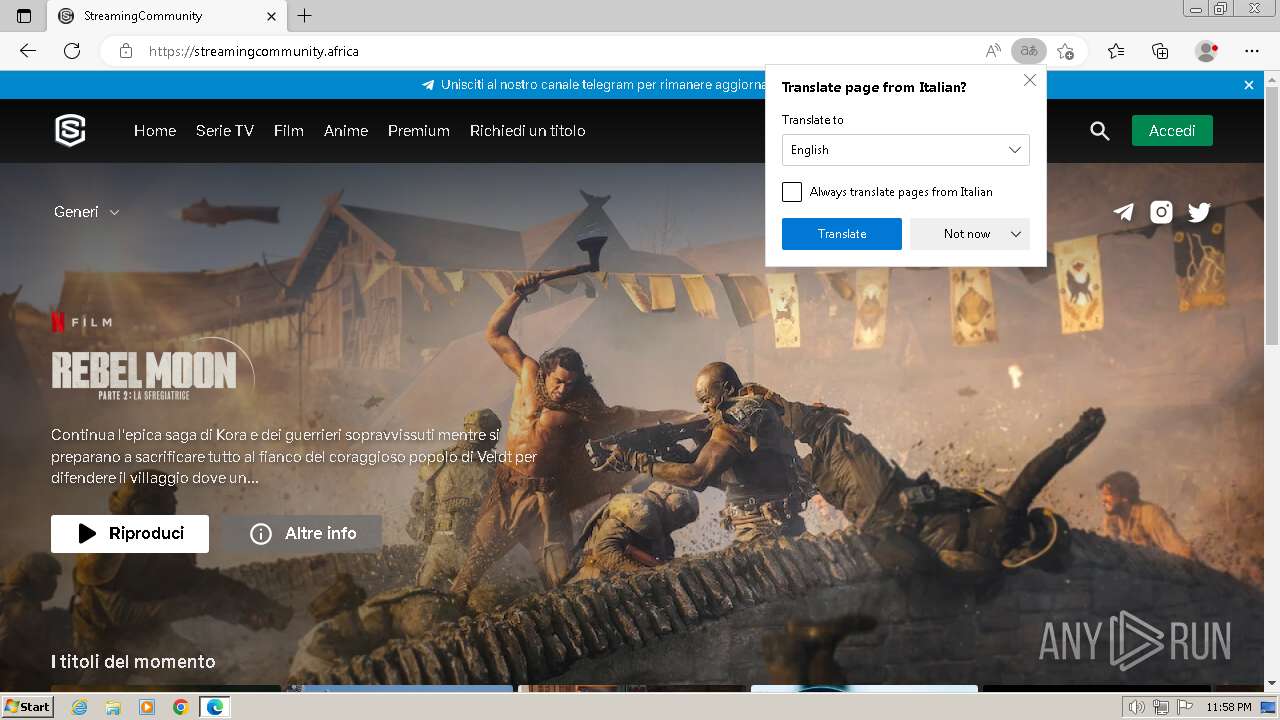Open a new tab with plus icon

click(x=305, y=16)
